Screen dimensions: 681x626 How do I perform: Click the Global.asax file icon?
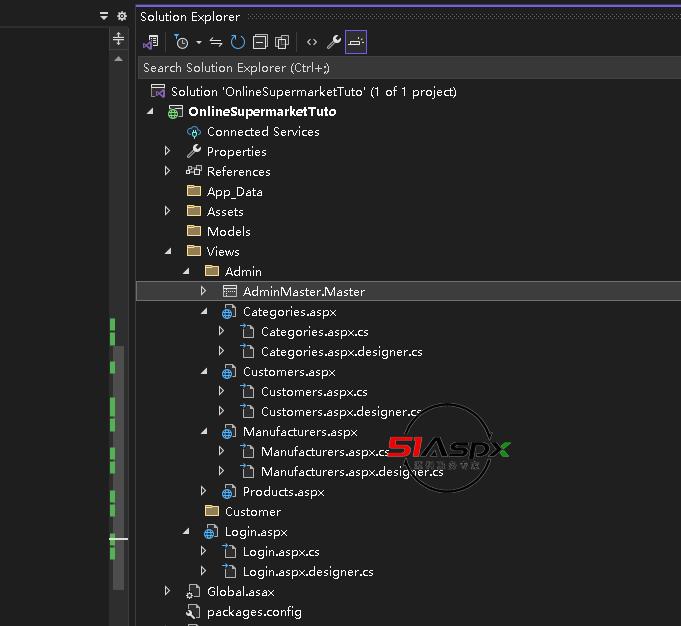(x=193, y=592)
